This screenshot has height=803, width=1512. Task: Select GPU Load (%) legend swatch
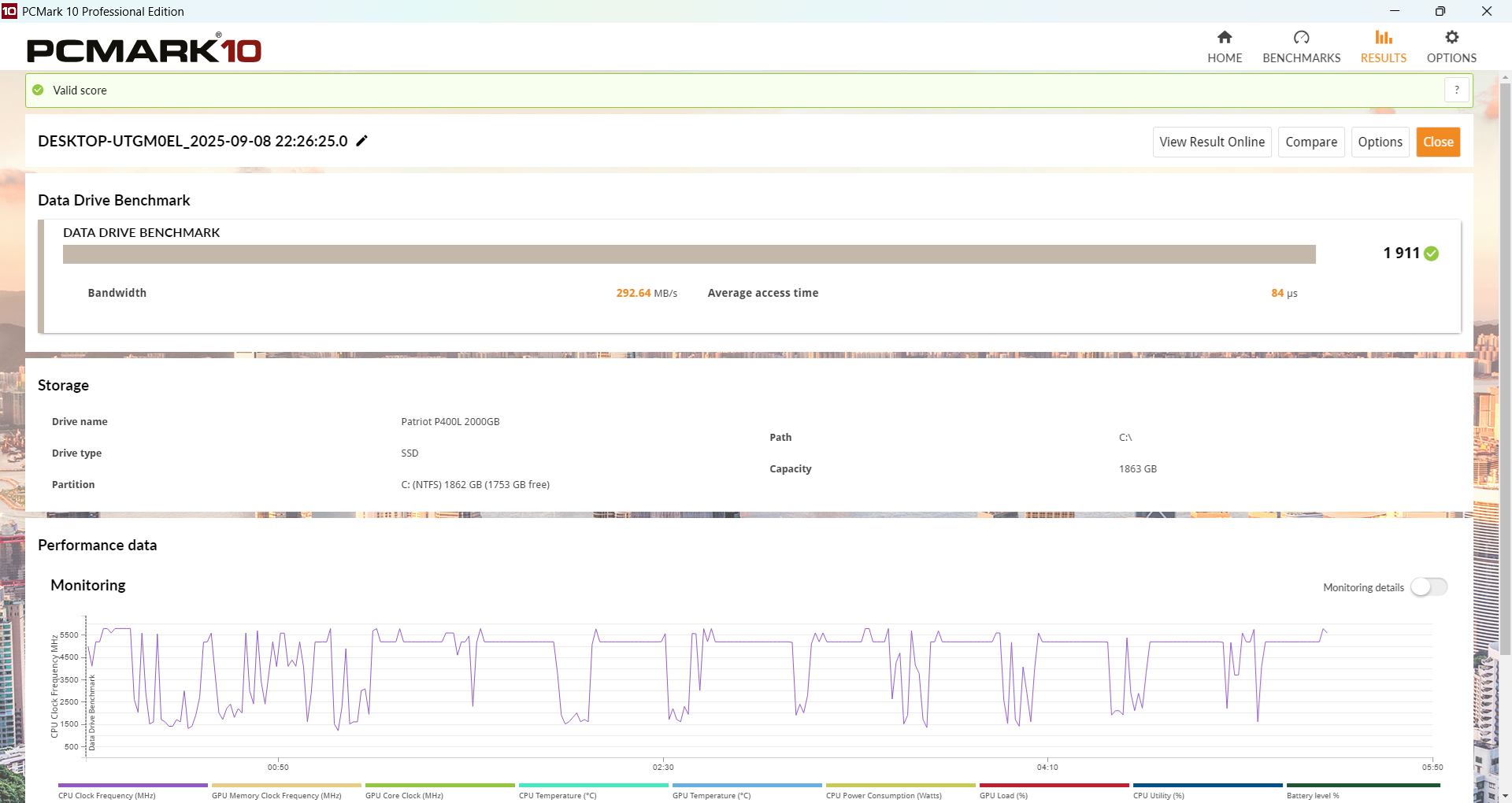coord(1054,786)
